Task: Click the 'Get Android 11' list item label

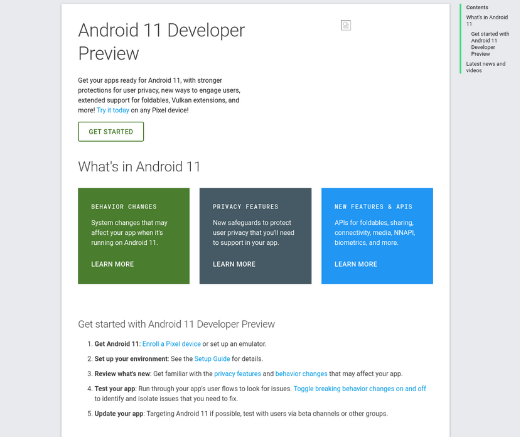Action: tap(117, 344)
